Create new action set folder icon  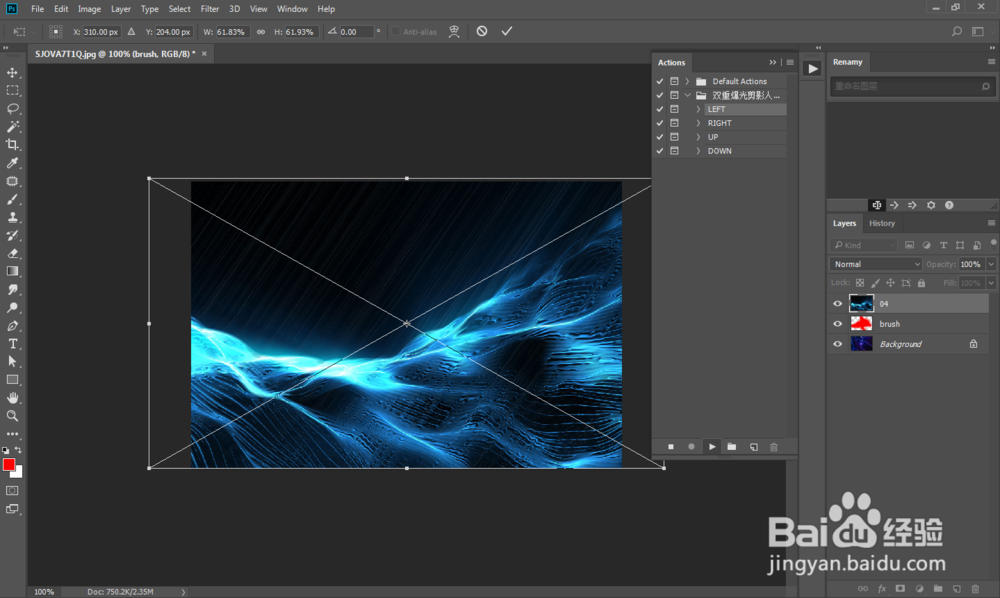(732, 447)
